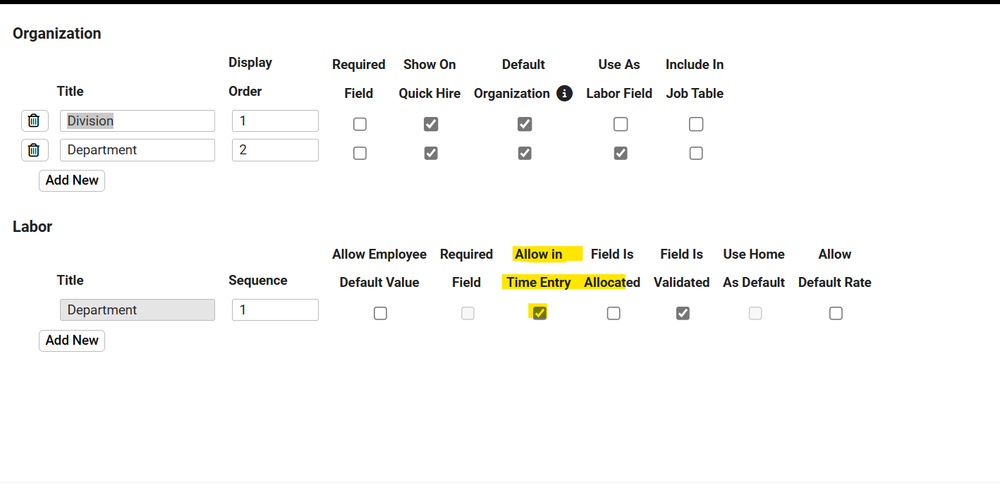Check Allow Default Rate checkbox

click(836, 313)
